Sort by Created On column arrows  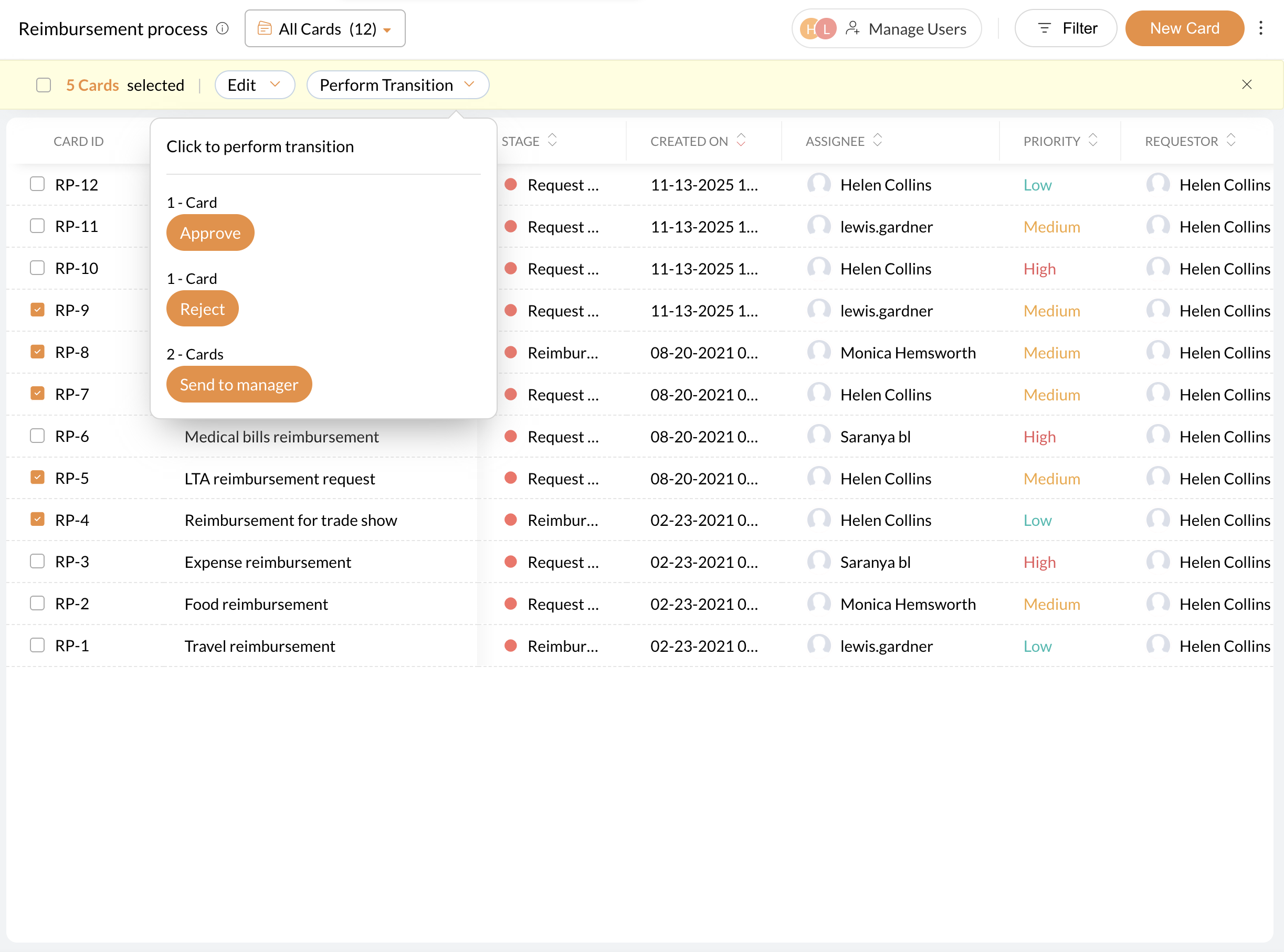[741, 141]
